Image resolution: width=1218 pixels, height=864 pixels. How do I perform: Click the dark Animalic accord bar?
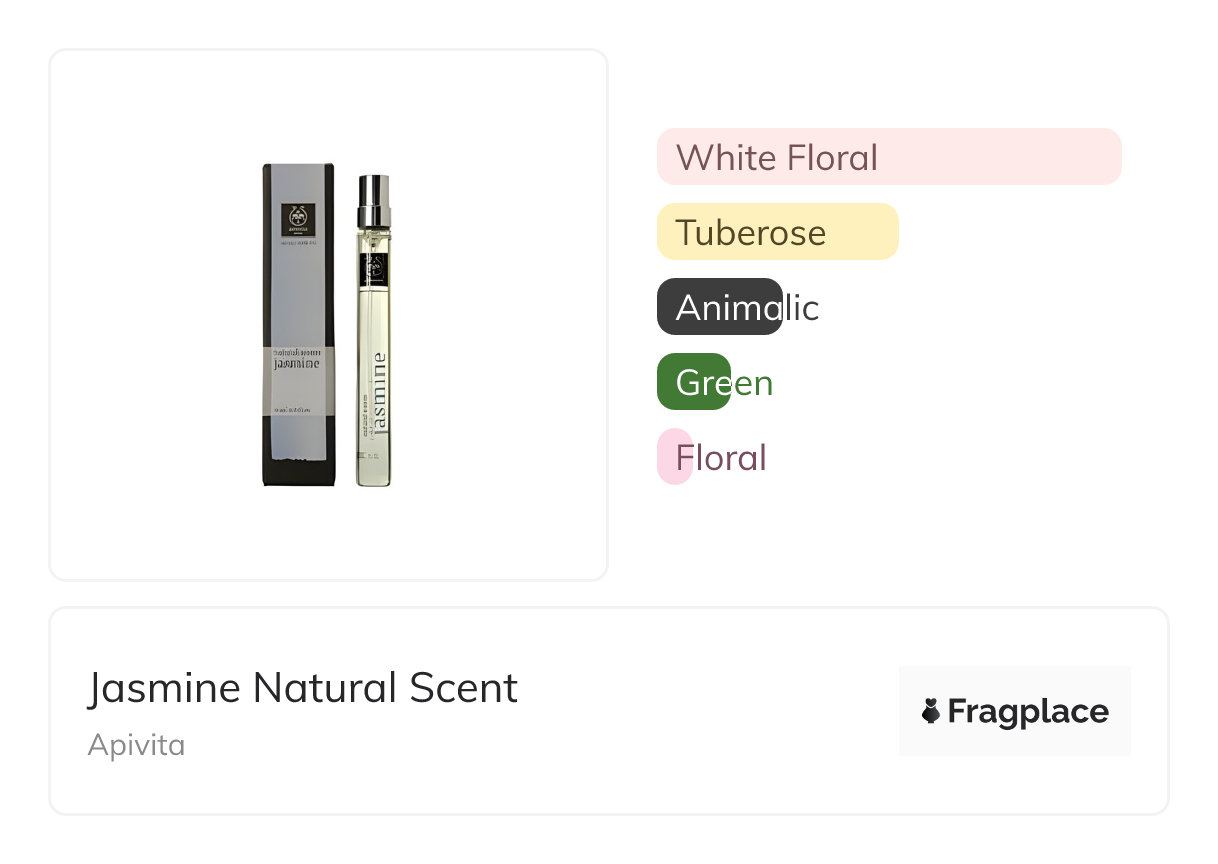click(719, 307)
